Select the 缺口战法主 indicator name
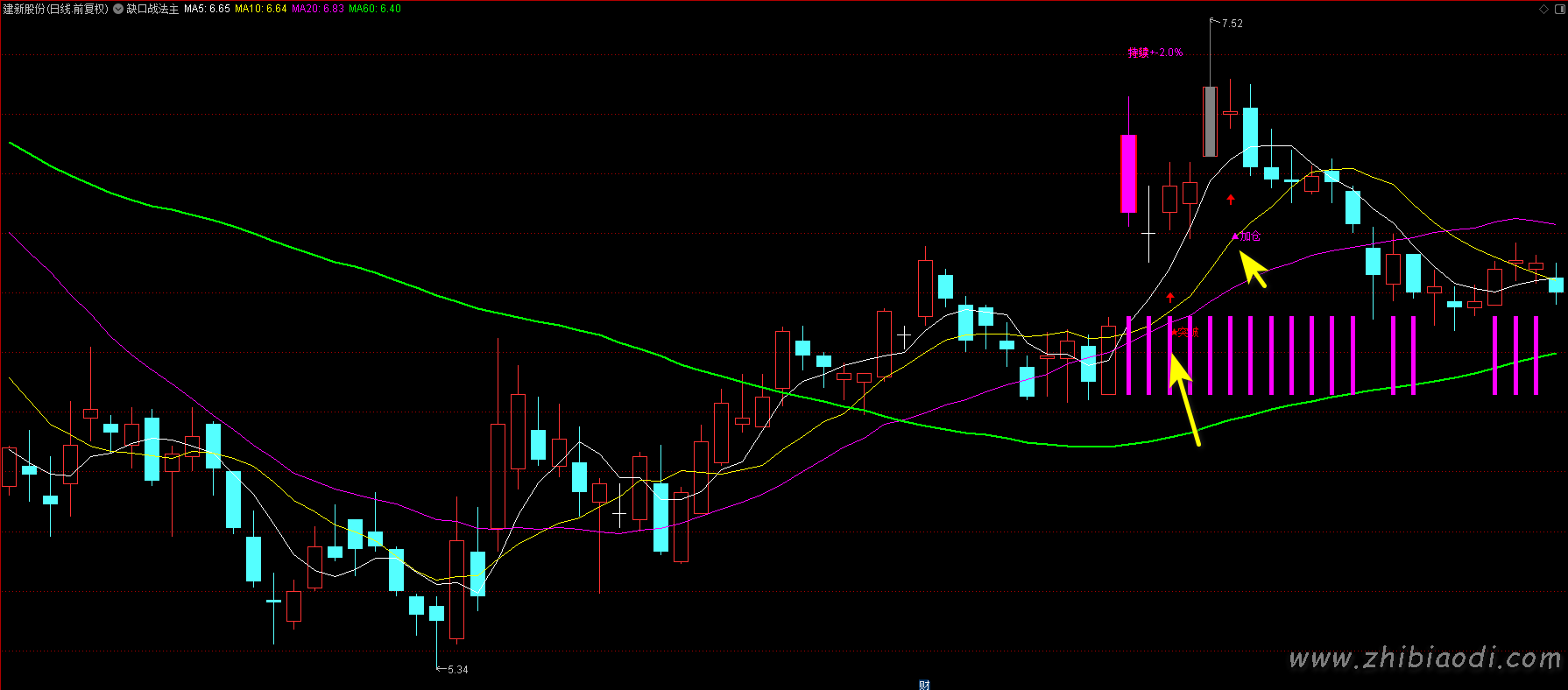Image resolution: width=1568 pixels, height=690 pixels. coord(152,9)
